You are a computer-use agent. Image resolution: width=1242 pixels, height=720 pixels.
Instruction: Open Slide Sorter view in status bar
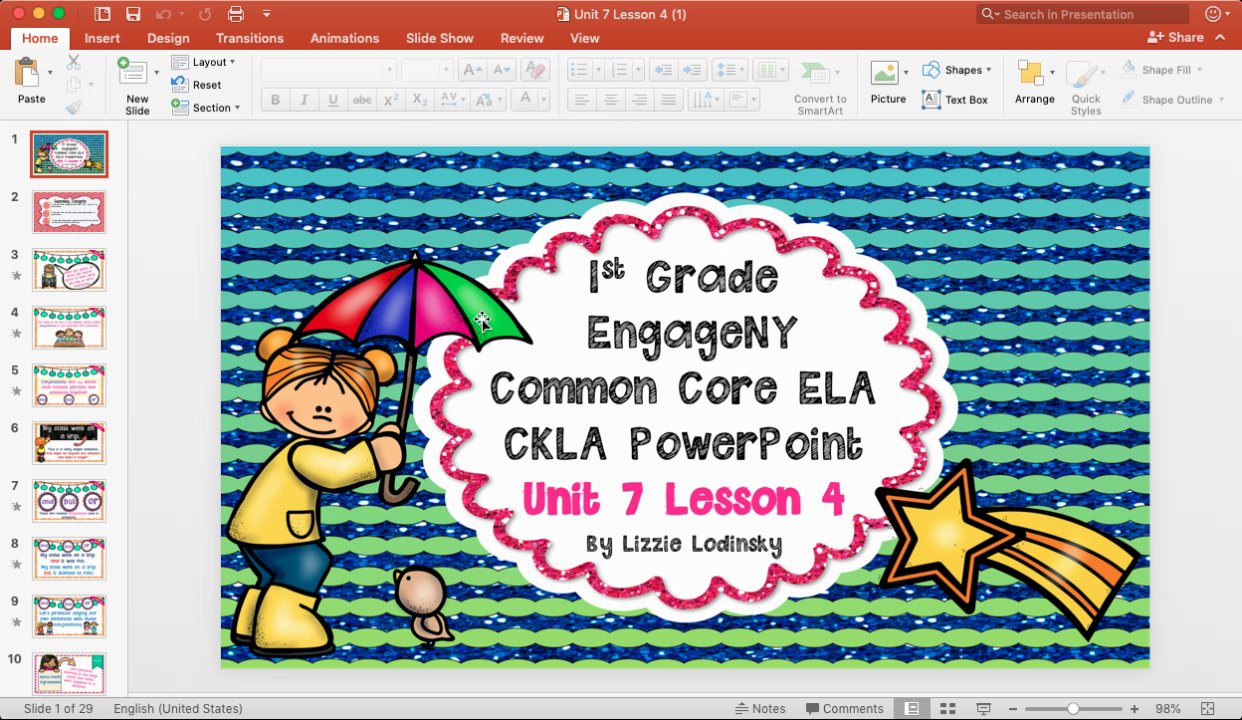tap(948, 709)
